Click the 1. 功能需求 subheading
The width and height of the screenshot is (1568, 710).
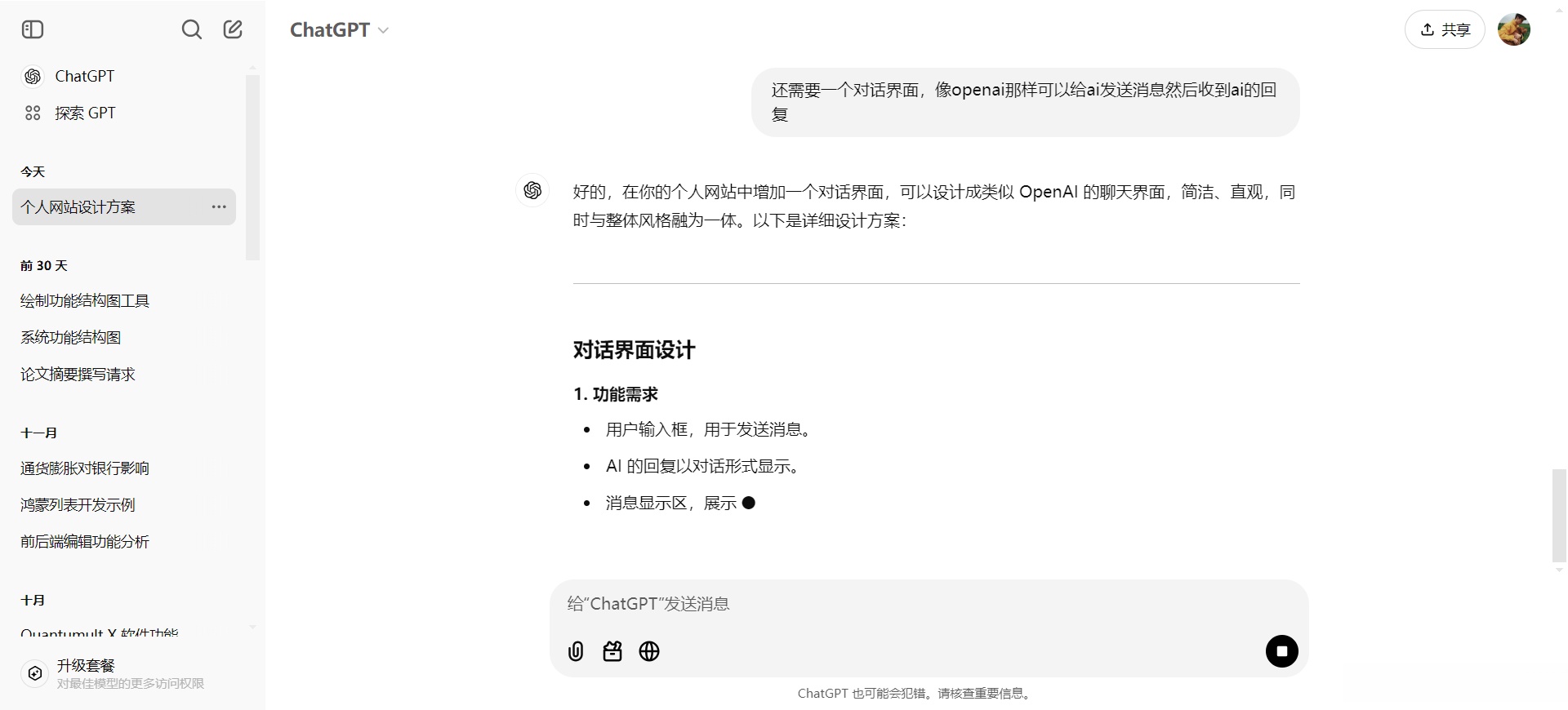616,395
